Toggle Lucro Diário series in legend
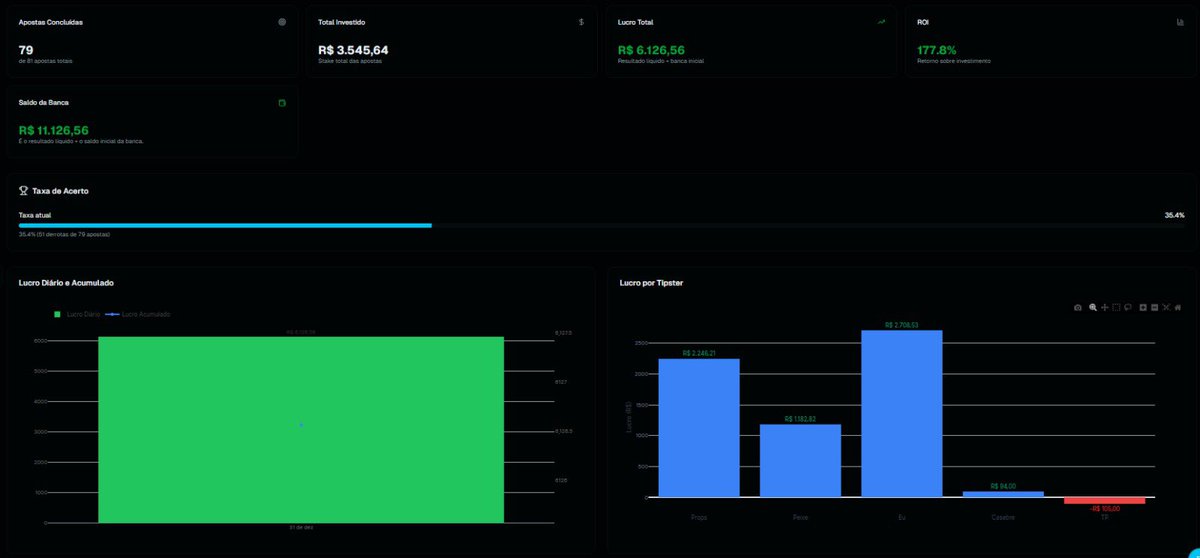 (x=78, y=314)
